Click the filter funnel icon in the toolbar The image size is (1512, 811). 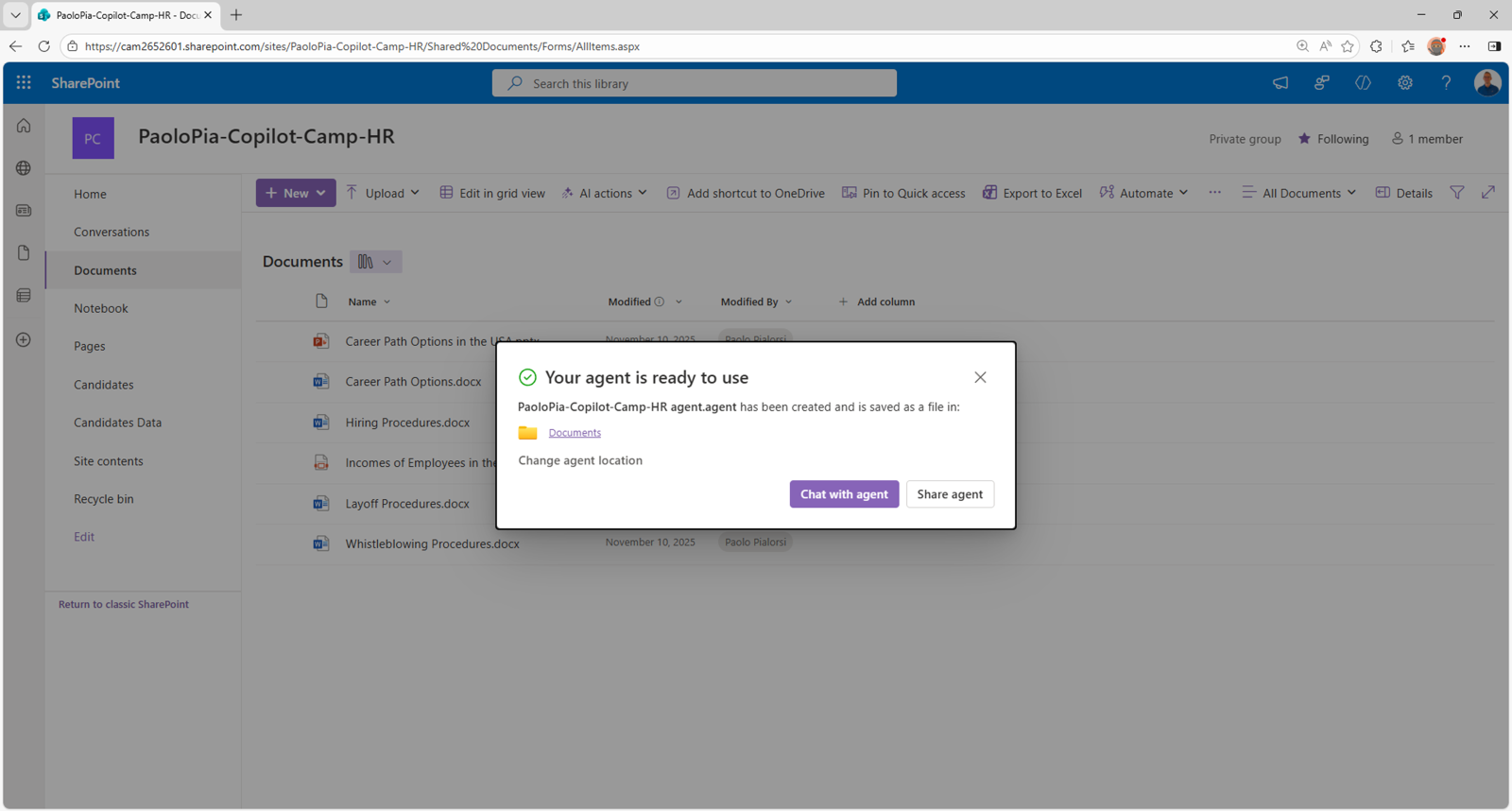click(x=1457, y=193)
